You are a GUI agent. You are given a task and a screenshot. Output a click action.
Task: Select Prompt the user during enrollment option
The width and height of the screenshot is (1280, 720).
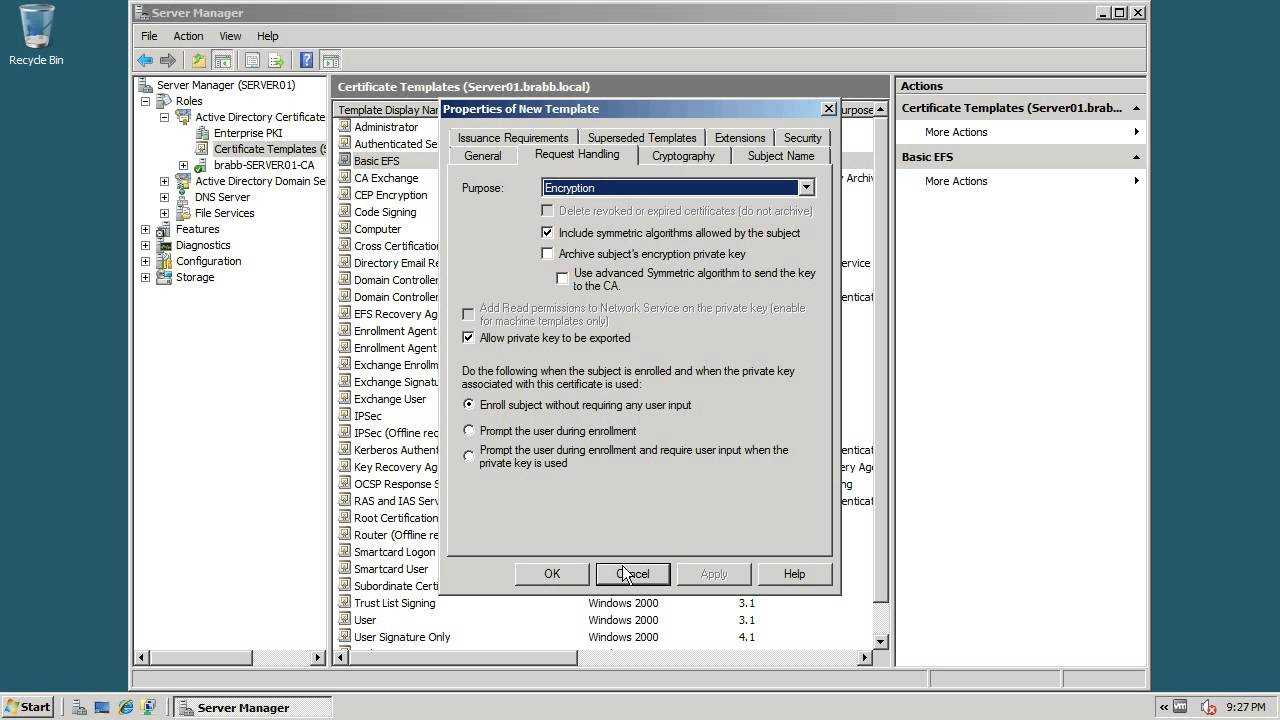[469, 431]
